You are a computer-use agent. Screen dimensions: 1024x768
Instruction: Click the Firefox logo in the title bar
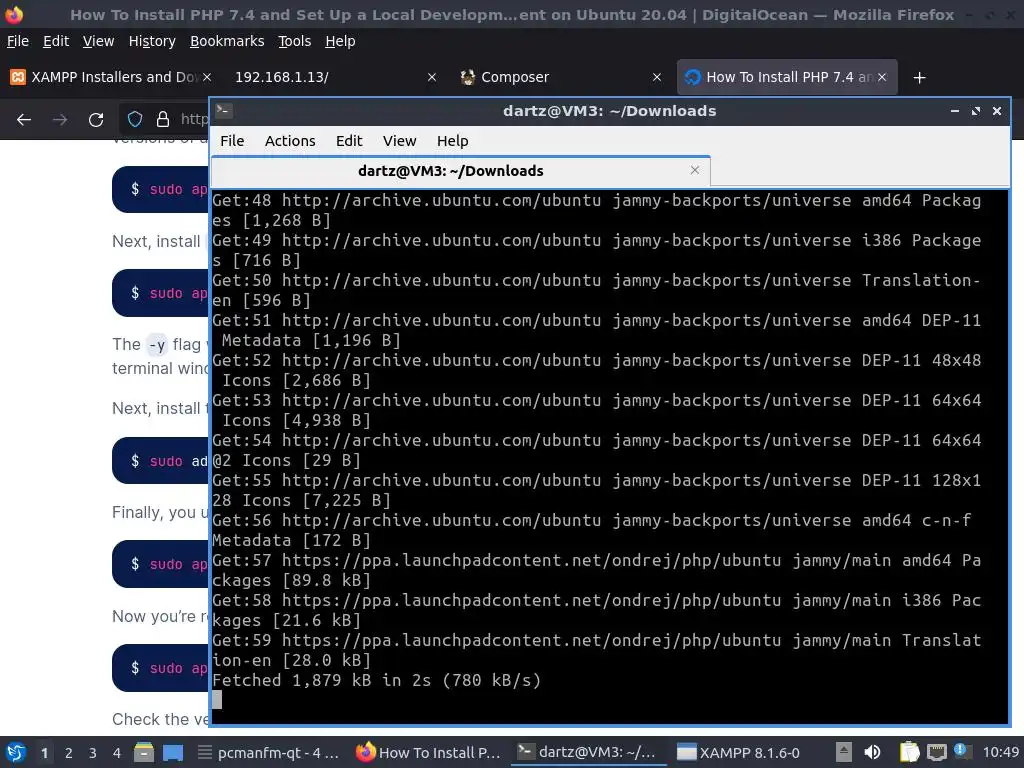(x=14, y=14)
